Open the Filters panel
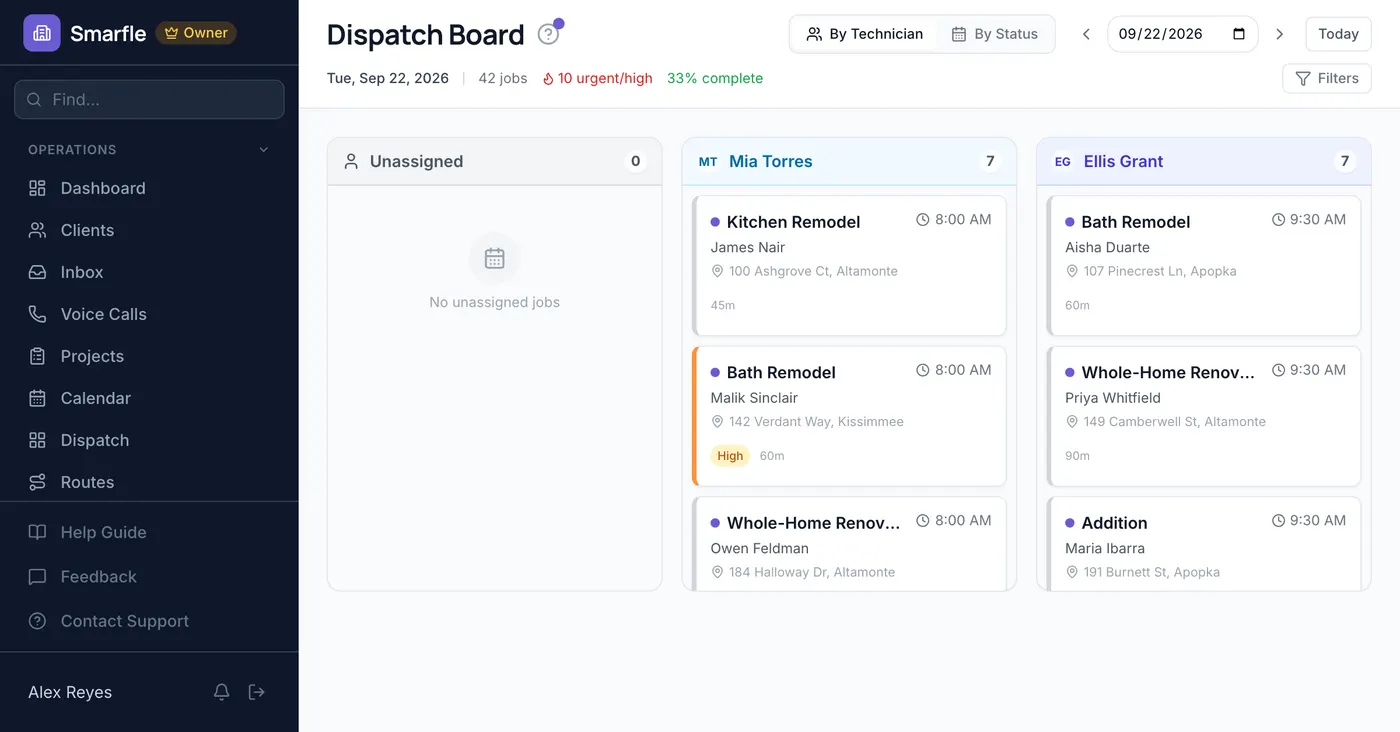This screenshot has height=732, width=1400. [x=1327, y=78]
